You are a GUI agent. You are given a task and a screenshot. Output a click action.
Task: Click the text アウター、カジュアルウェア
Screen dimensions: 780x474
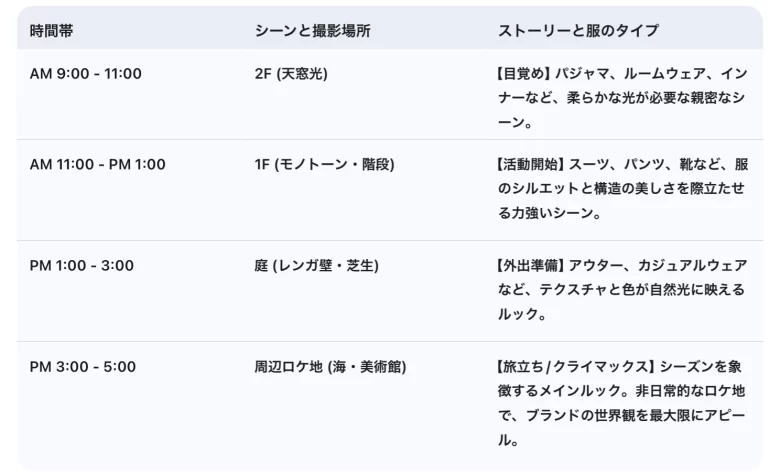click(x=658, y=266)
